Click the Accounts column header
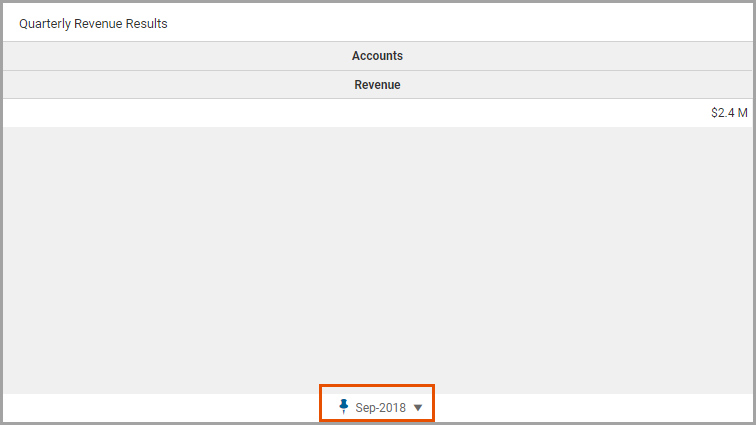The image size is (756, 425). 377,56
